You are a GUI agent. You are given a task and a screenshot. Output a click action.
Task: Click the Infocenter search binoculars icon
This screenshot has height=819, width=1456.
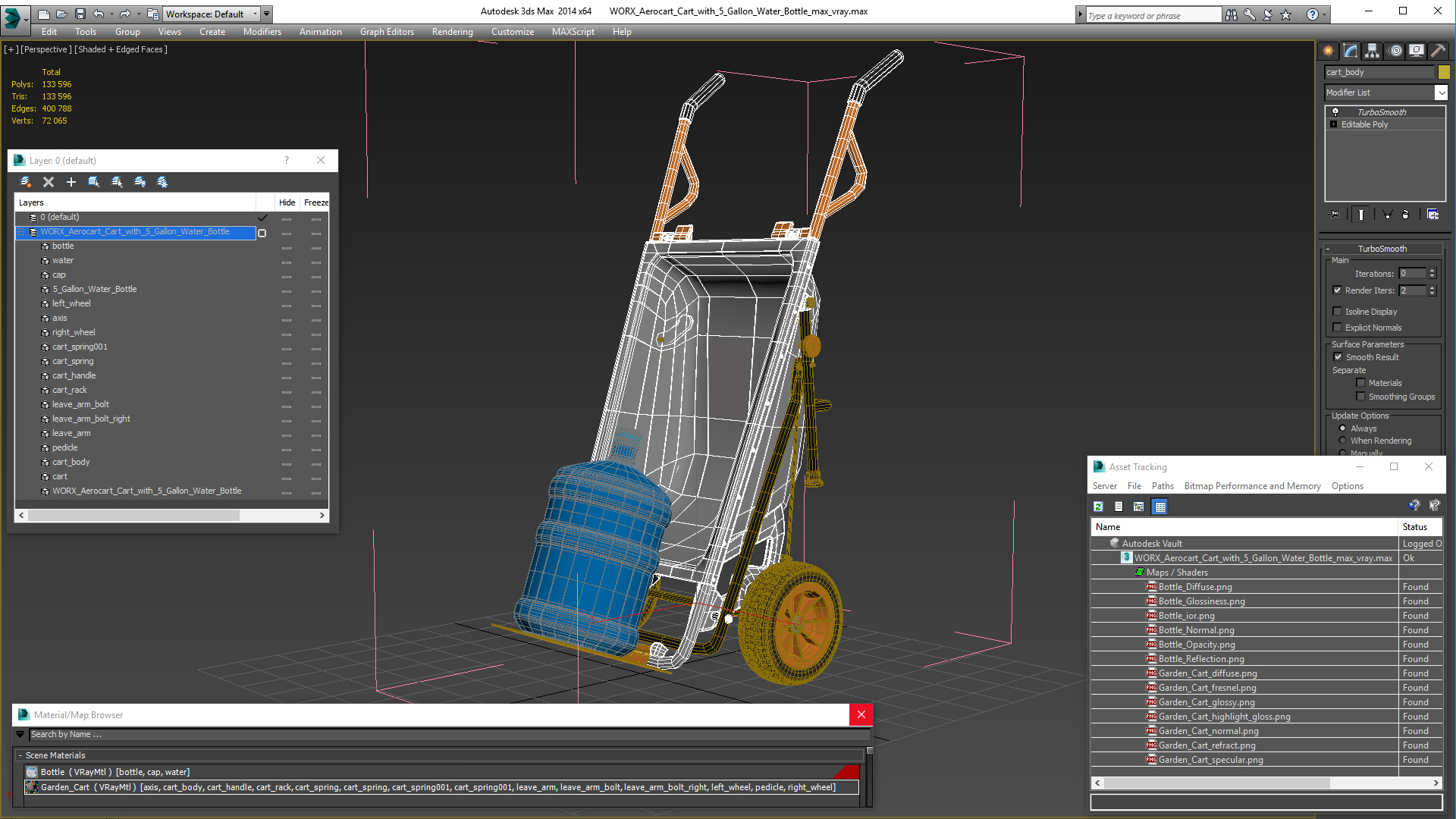coord(1231,14)
